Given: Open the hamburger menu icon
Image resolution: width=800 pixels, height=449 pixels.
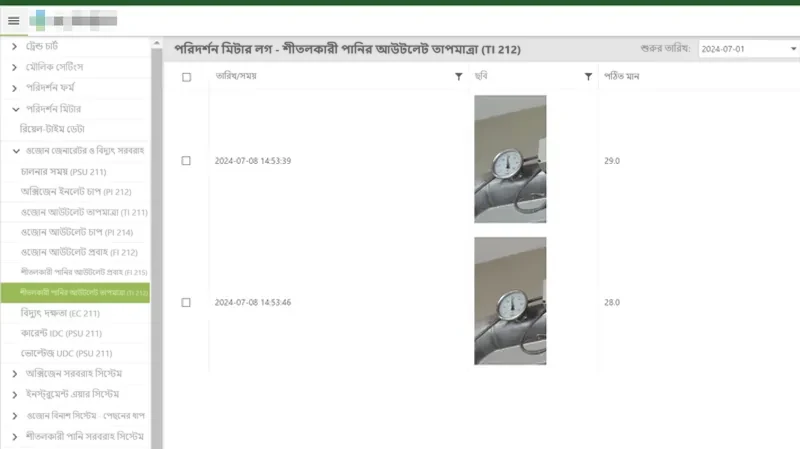Looking at the screenshot, I should coord(14,21).
